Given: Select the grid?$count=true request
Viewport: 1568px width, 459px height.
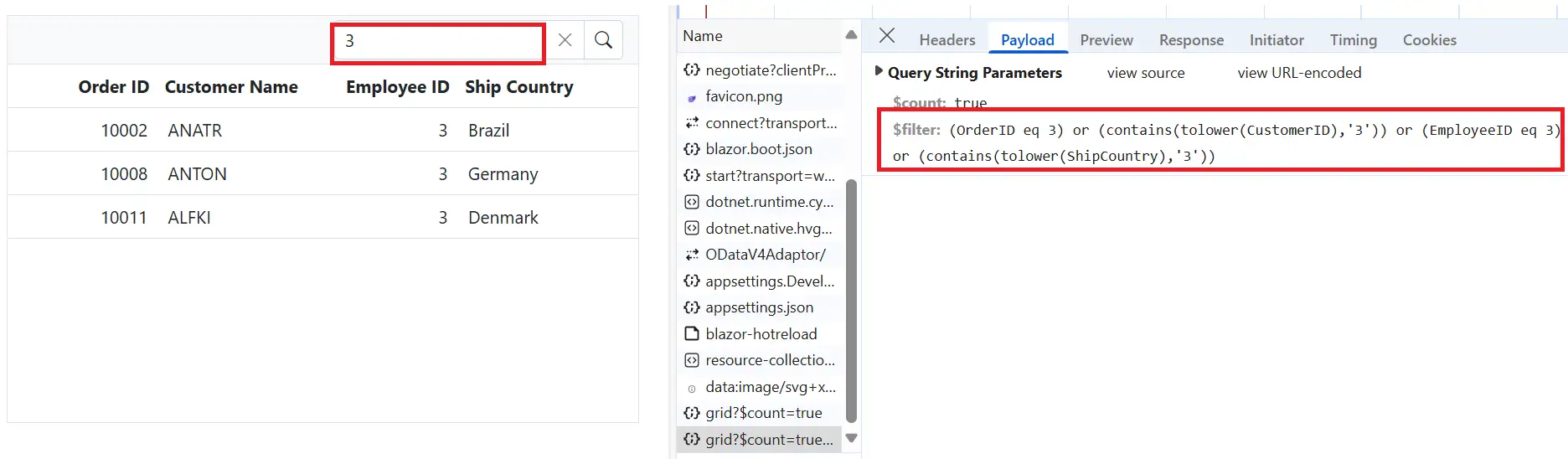Looking at the screenshot, I should pos(760,413).
